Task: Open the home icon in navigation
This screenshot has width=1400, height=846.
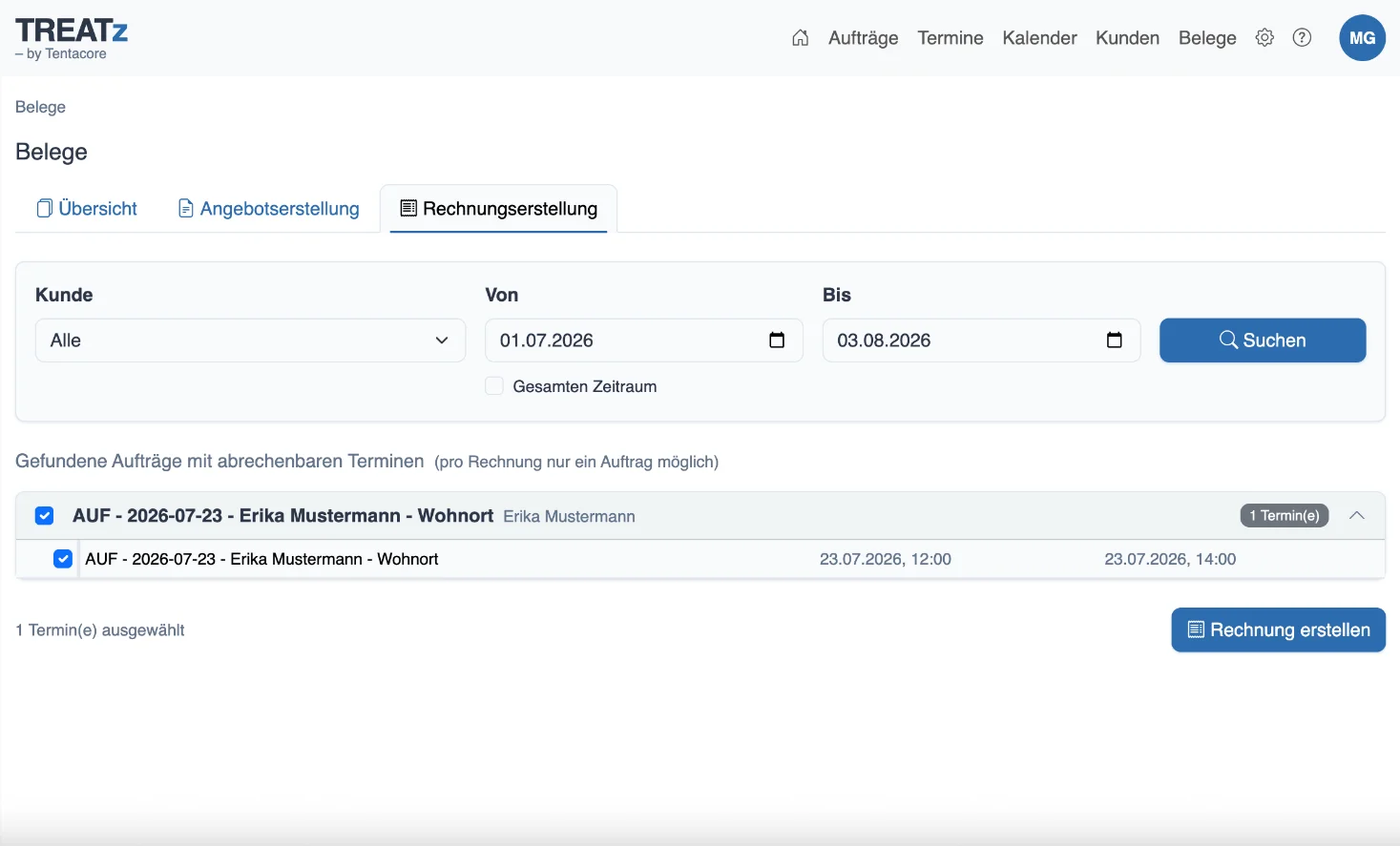Action: pyautogui.click(x=800, y=38)
